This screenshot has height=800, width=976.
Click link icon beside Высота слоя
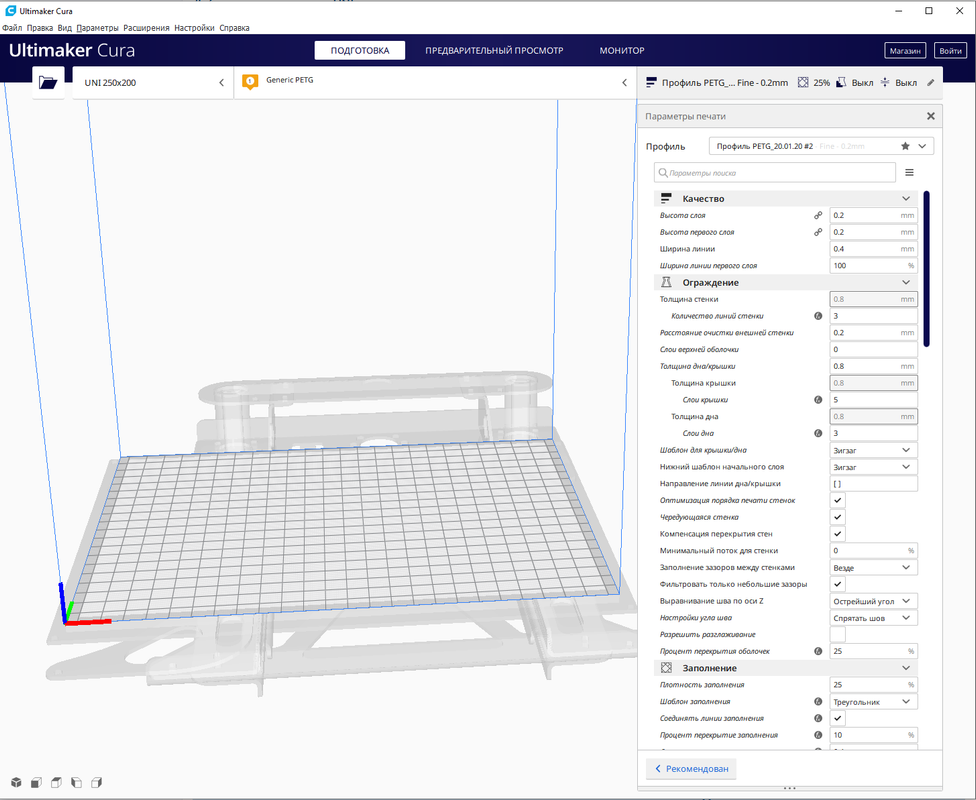[818, 215]
